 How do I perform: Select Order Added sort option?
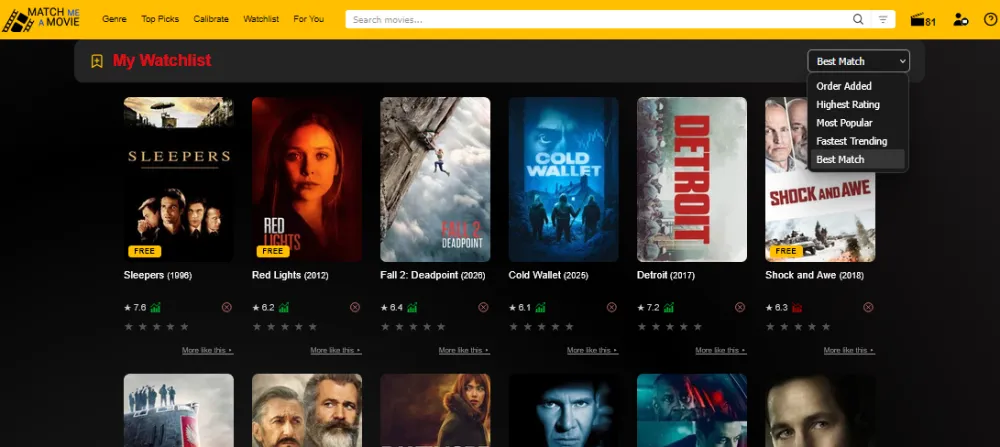coord(857,86)
